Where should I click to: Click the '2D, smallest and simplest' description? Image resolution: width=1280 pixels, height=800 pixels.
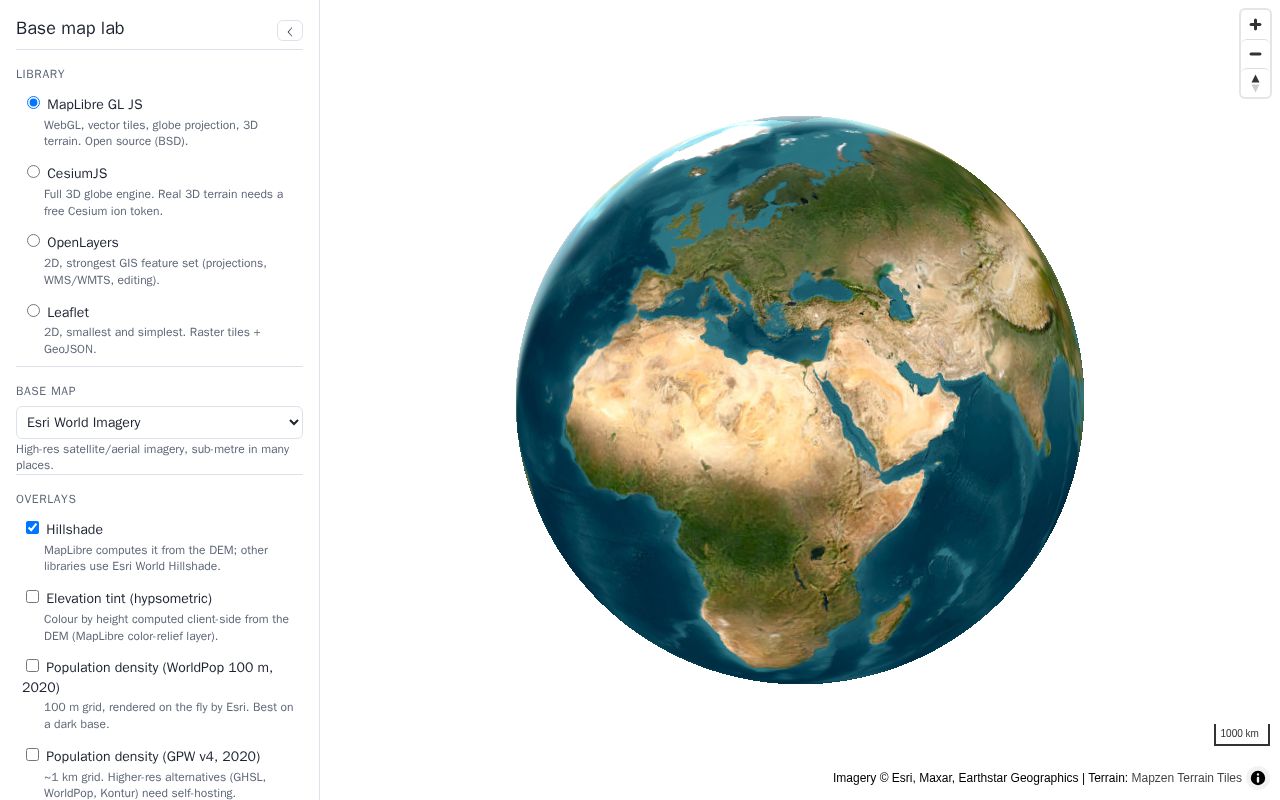coord(152,341)
